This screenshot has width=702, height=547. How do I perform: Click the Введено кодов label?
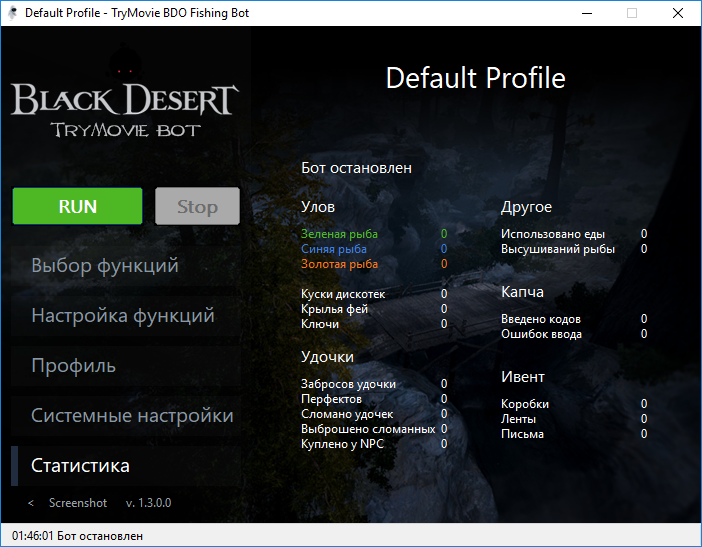(x=541, y=319)
